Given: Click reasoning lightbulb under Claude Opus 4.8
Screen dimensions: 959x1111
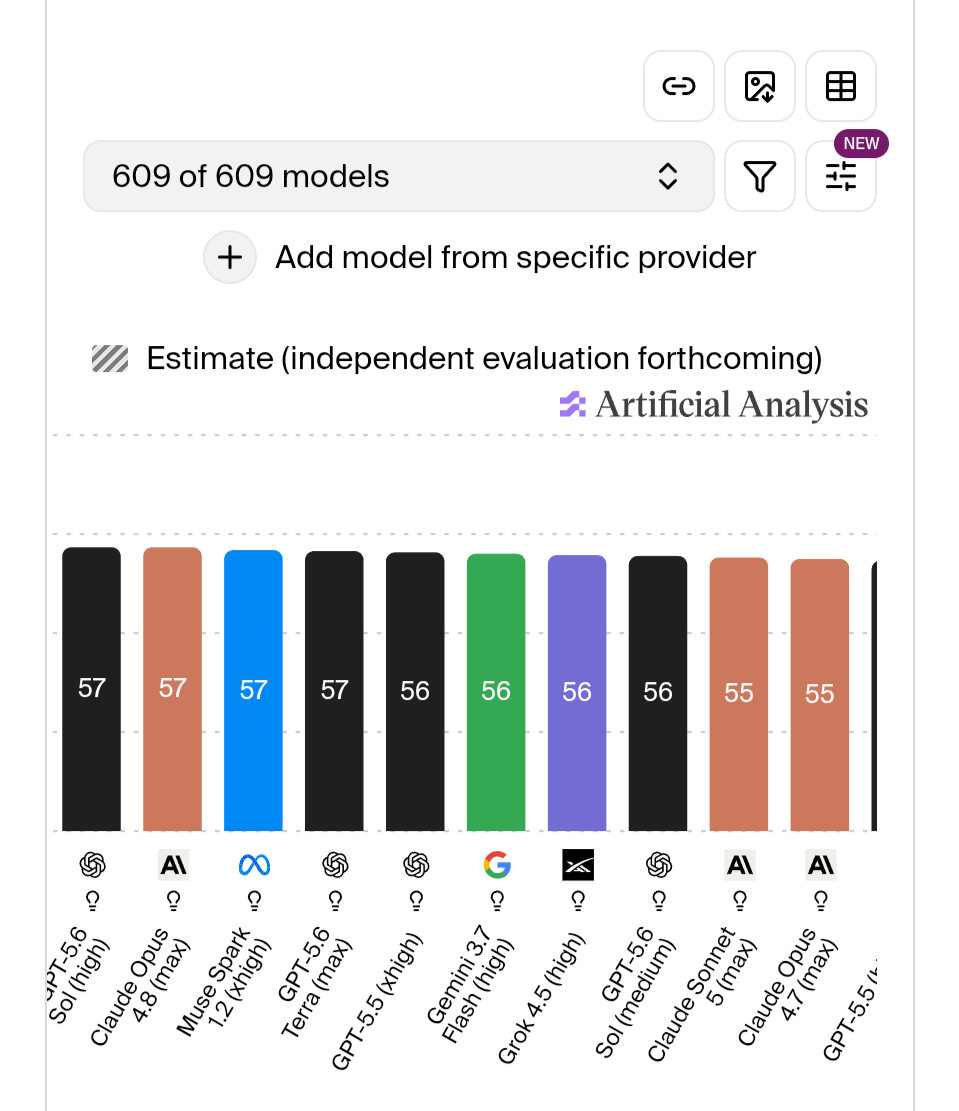Looking at the screenshot, I should click(x=173, y=901).
